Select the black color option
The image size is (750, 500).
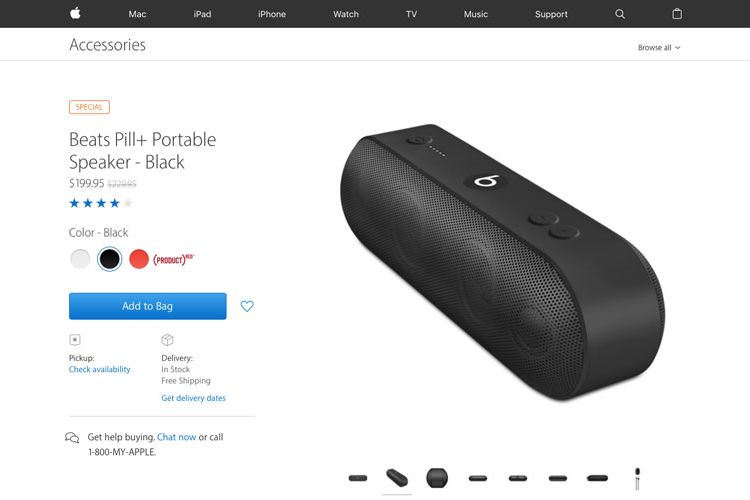coord(110,259)
